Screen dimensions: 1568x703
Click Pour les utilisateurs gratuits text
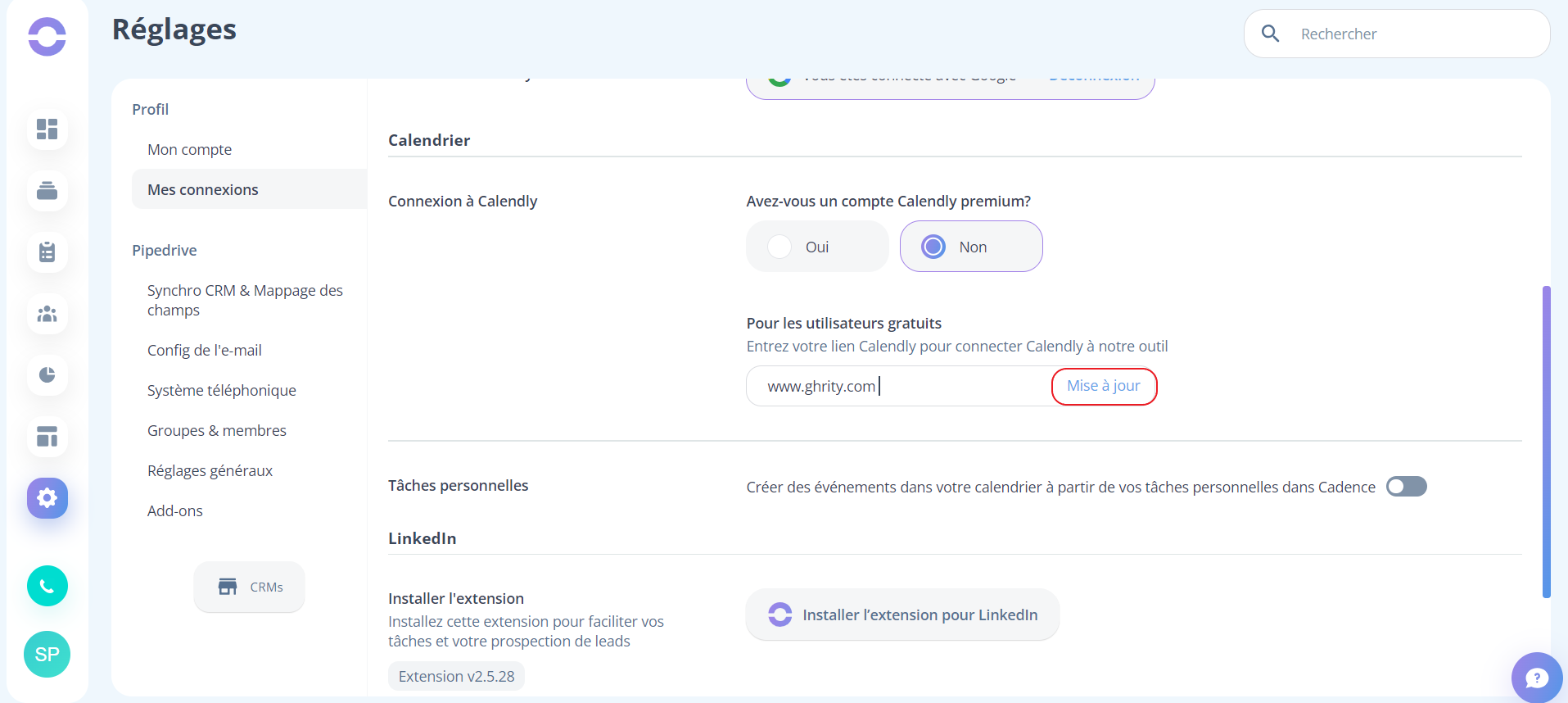[844, 323]
